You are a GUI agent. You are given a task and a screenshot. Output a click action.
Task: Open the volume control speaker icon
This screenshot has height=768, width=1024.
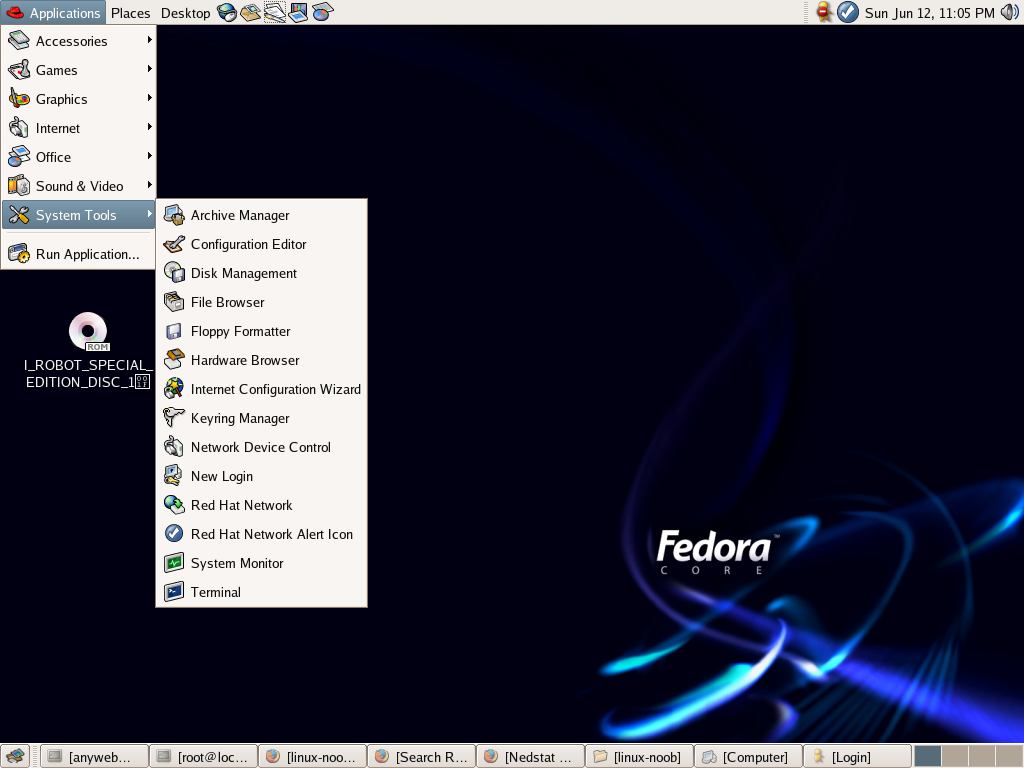(1010, 12)
